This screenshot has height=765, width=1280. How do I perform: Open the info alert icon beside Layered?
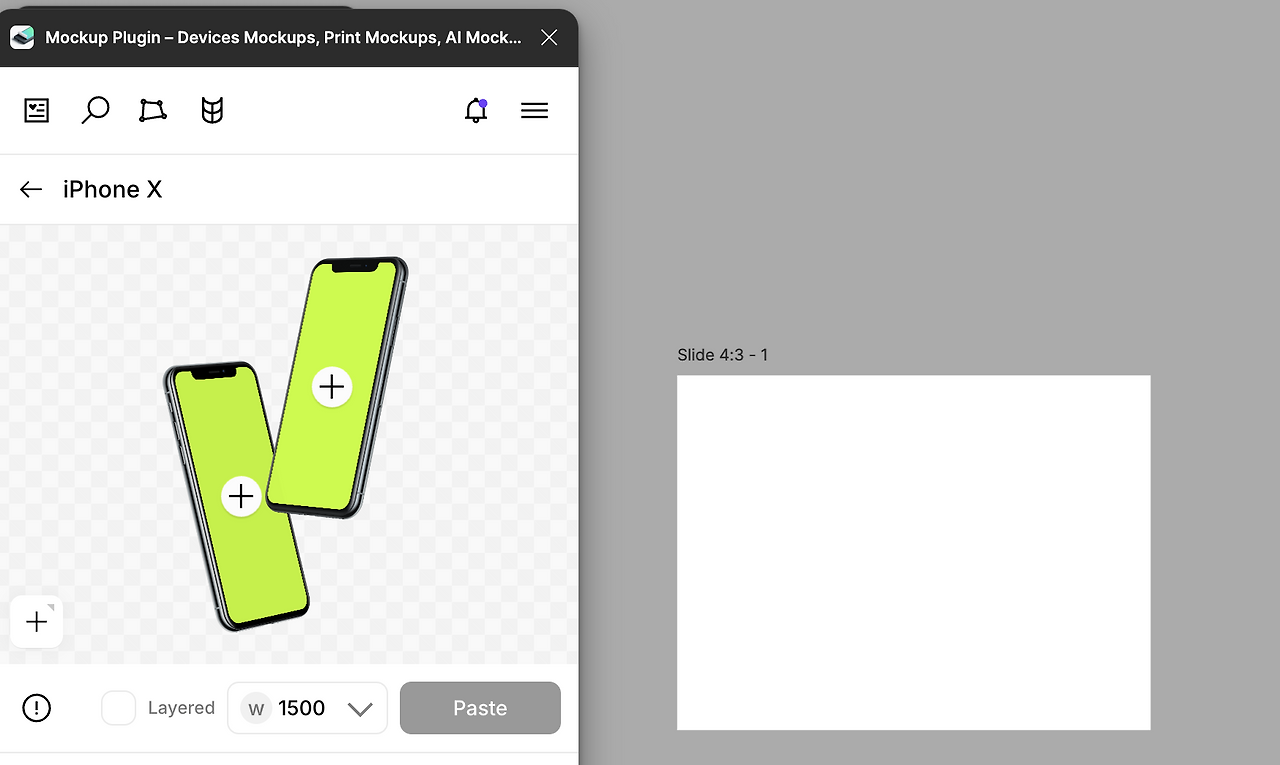pos(37,708)
